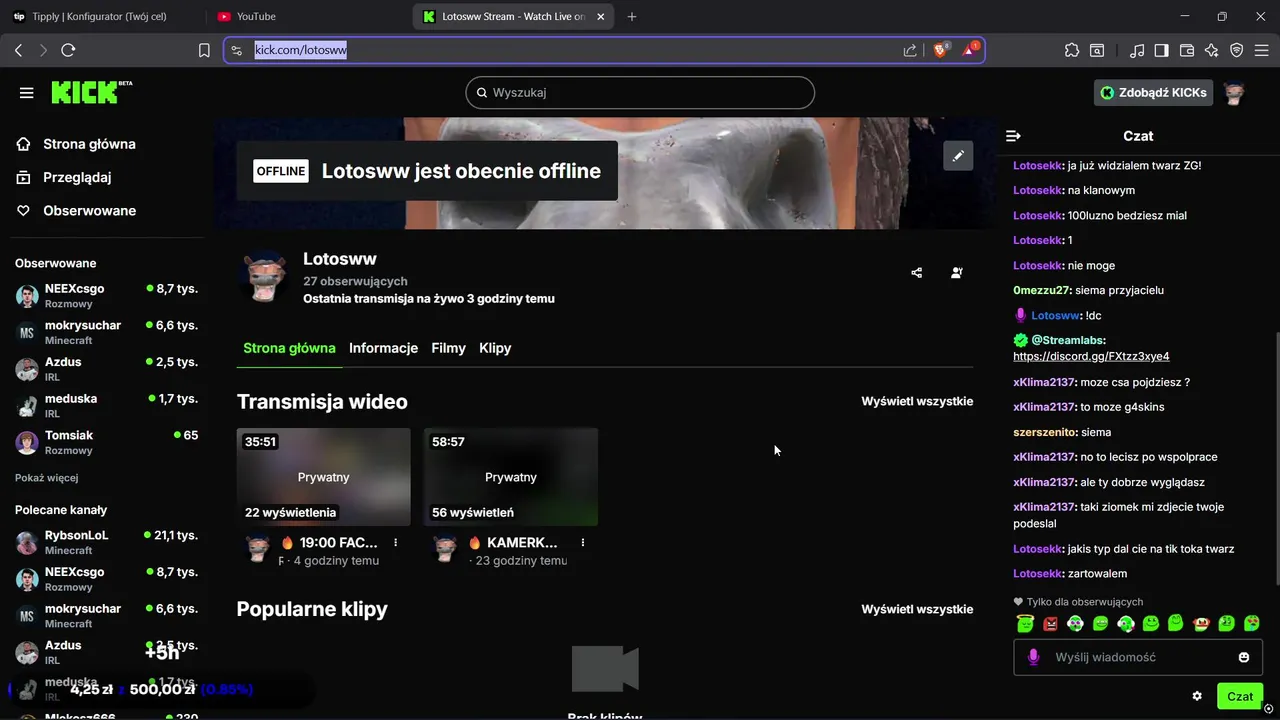The height and width of the screenshot is (720, 1280).
Task: Open the hamburger menu beside the KICK logo
Action: 27,93
